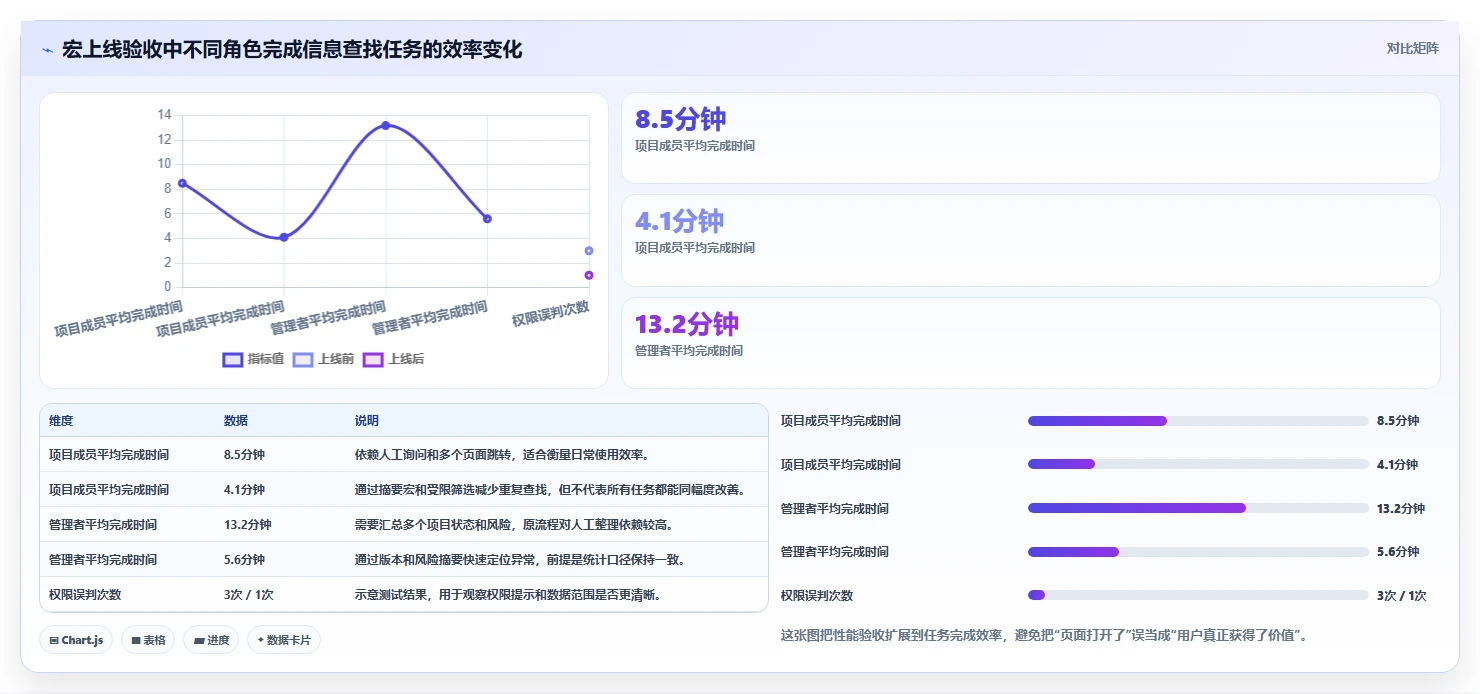This screenshot has width=1480, height=694.
Task: Select the 3次 / 1次 cell in the table
Action: (x=249, y=595)
